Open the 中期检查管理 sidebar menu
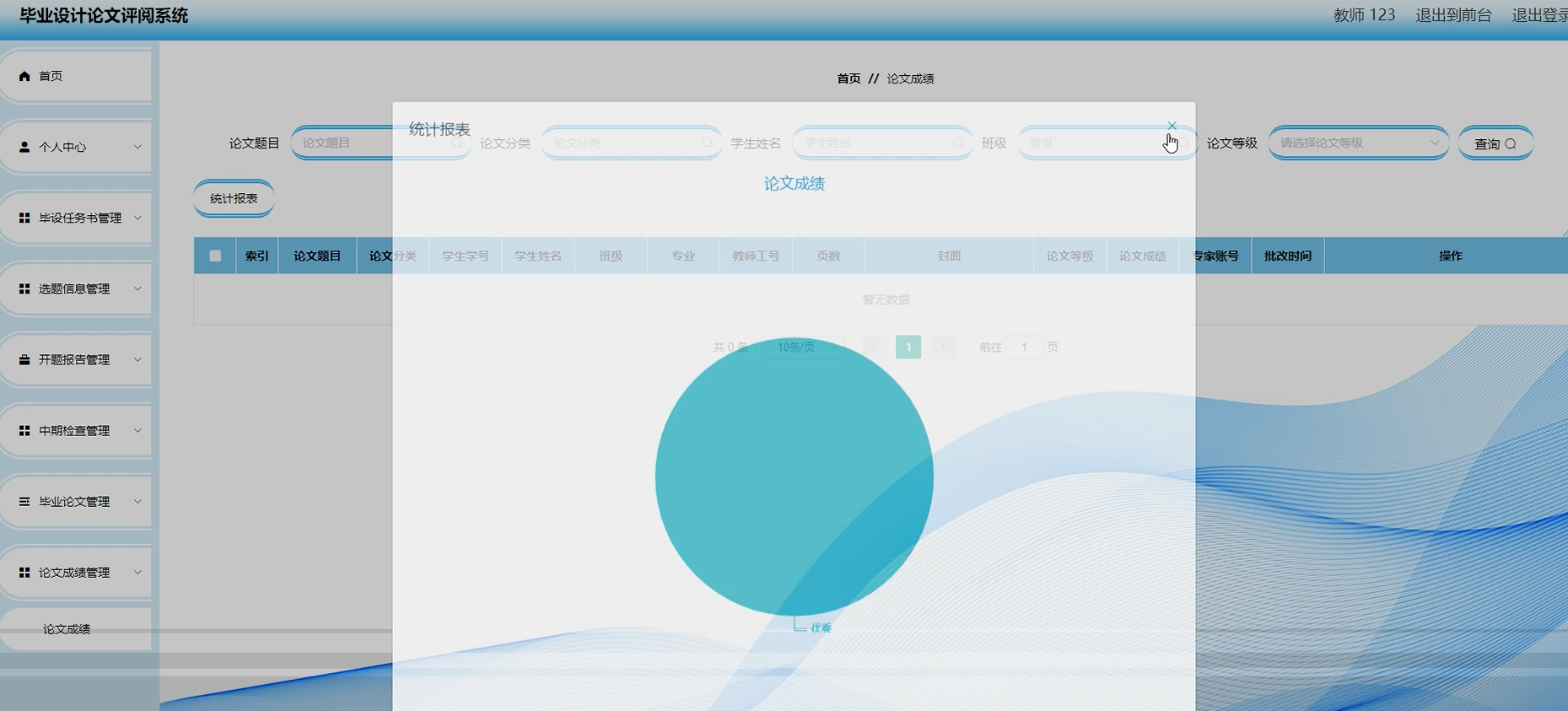Viewport: 1568px width, 711px height. (76, 430)
